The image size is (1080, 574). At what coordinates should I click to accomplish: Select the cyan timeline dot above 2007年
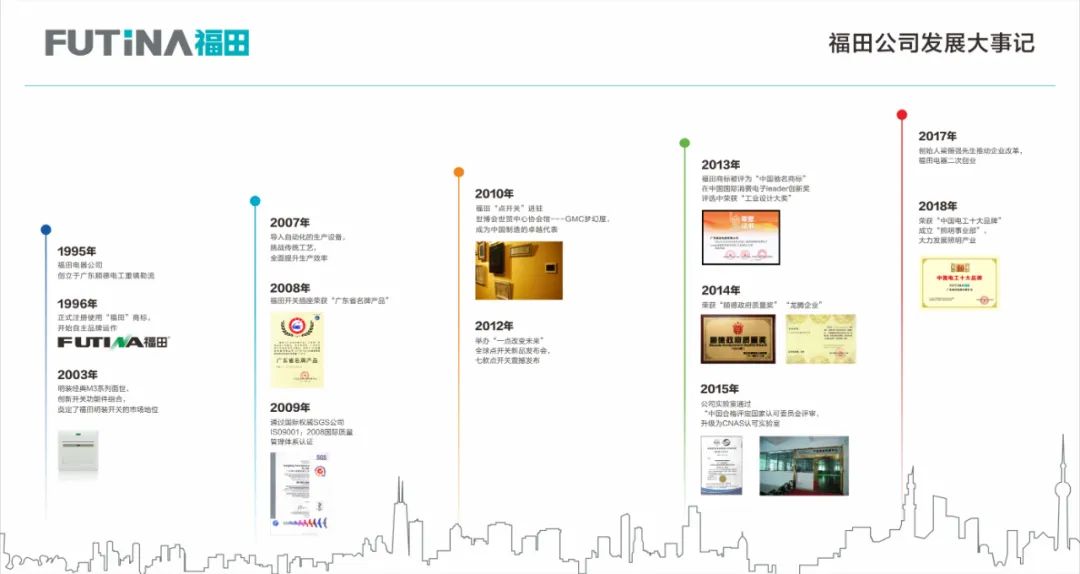pos(255,201)
